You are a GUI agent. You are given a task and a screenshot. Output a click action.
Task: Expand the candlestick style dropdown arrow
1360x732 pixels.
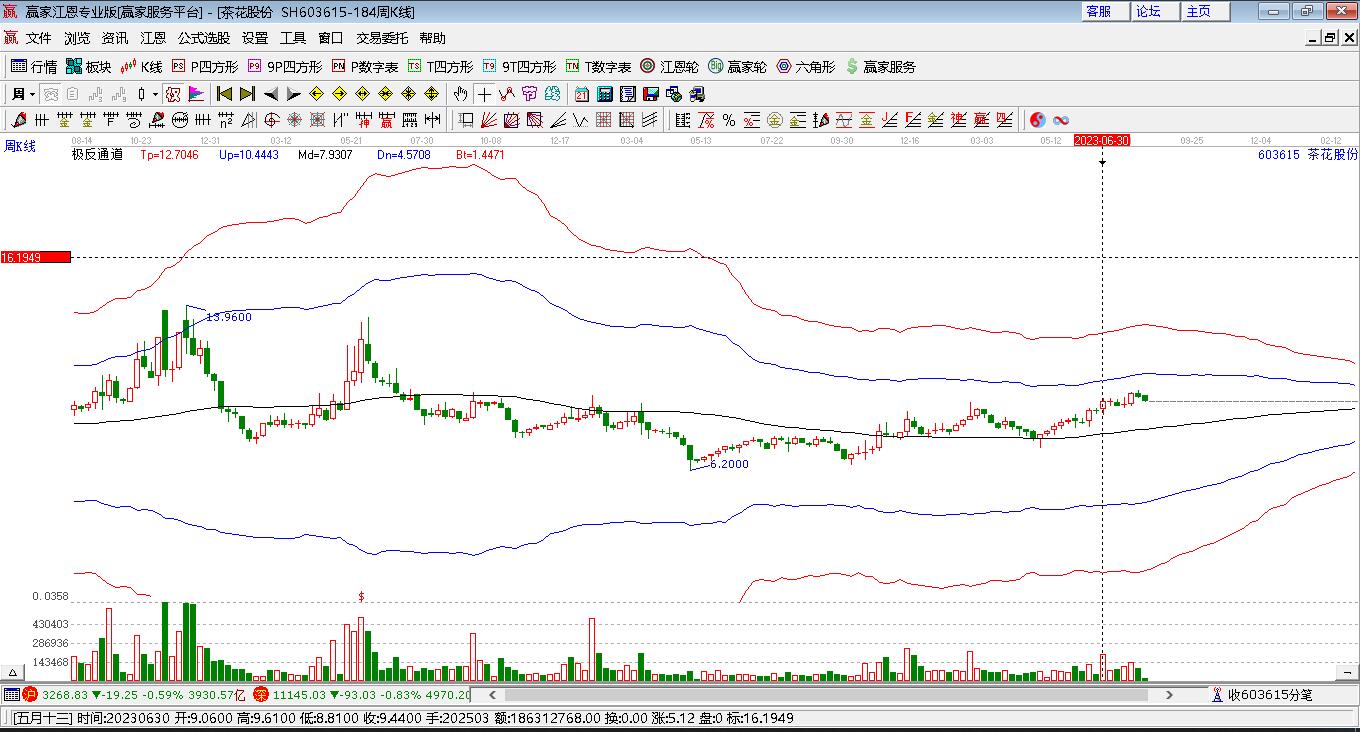tap(155, 94)
